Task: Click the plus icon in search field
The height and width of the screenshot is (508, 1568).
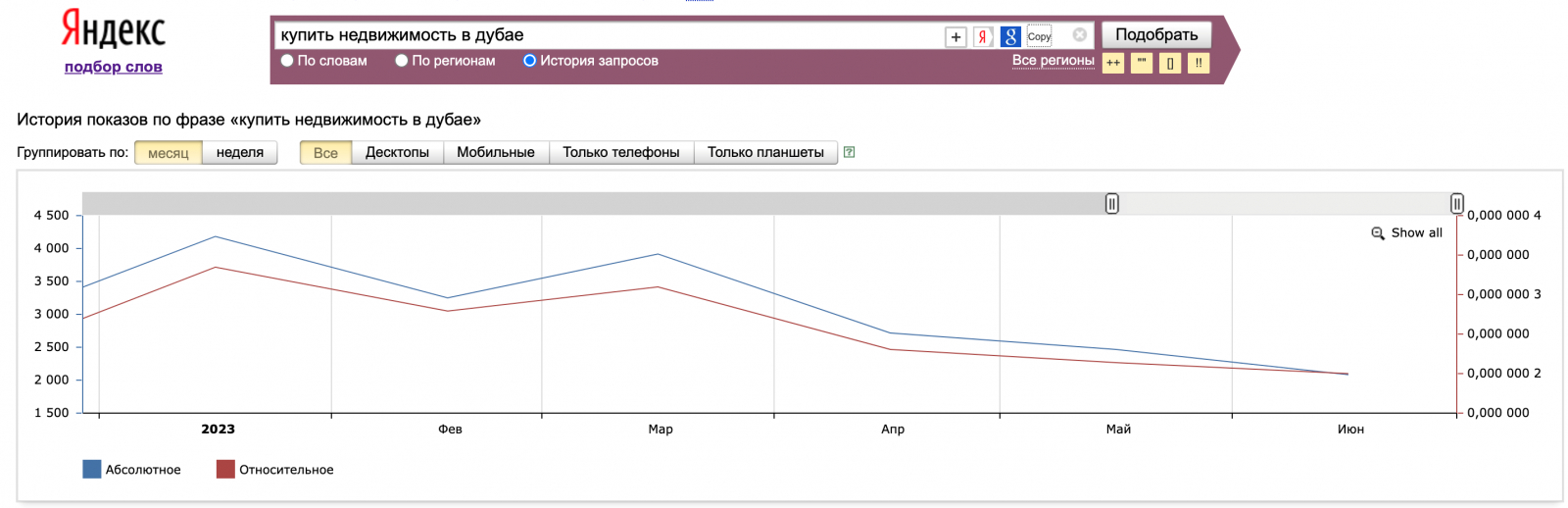Action: (955, 37)
